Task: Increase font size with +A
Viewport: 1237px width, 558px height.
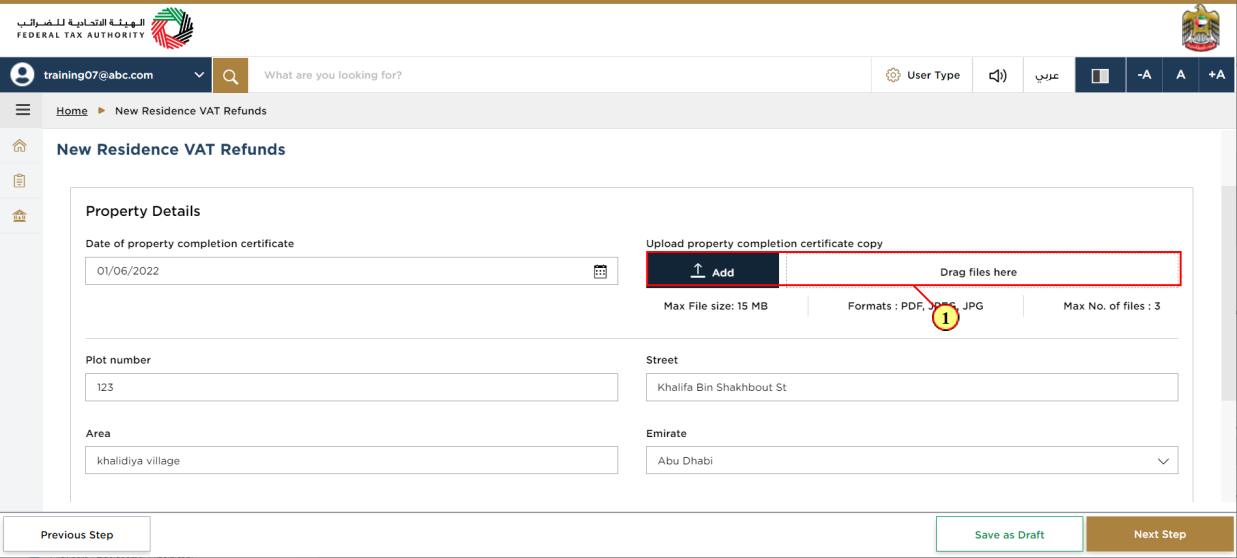Action: tap(1216, 75)
